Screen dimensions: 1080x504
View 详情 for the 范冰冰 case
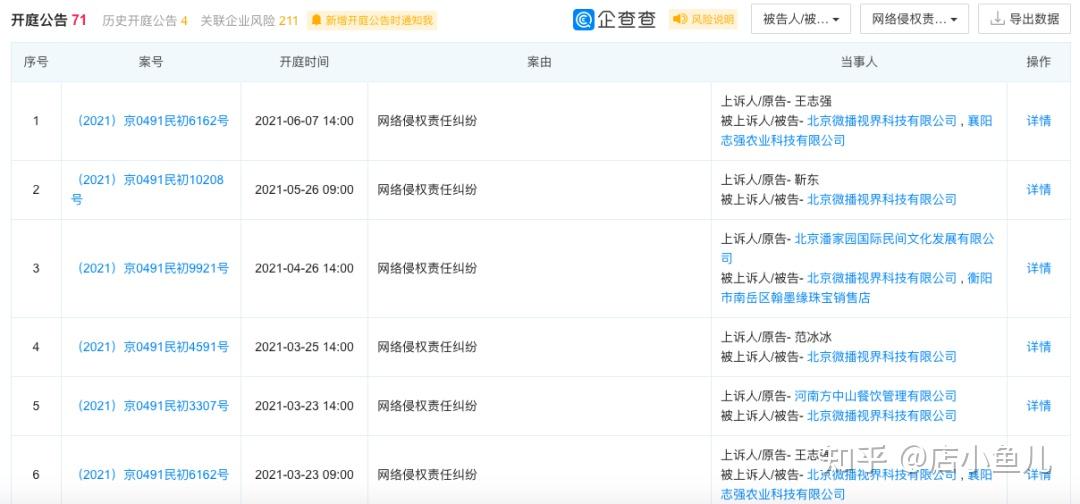1039,347
